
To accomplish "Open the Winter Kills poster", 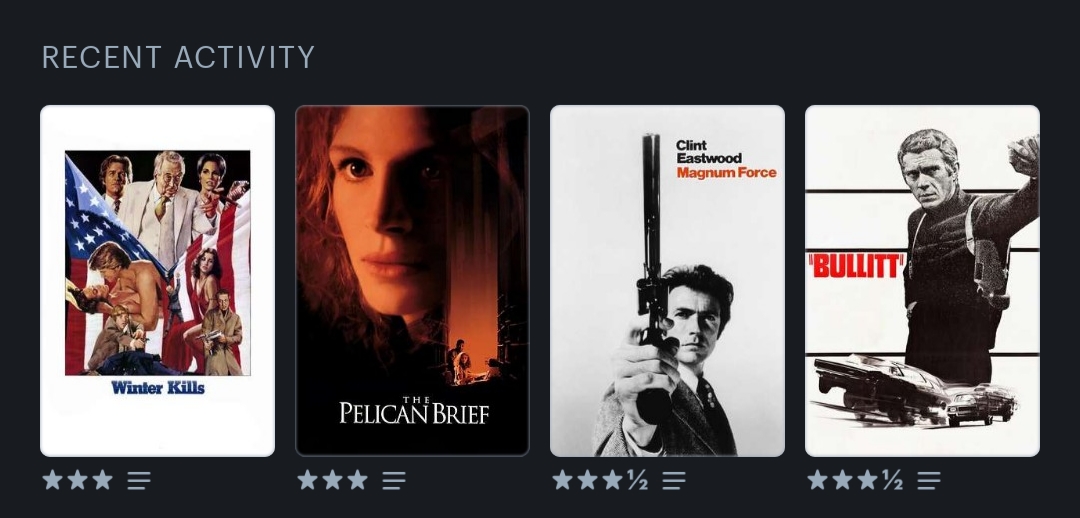I will pos(158,280).
